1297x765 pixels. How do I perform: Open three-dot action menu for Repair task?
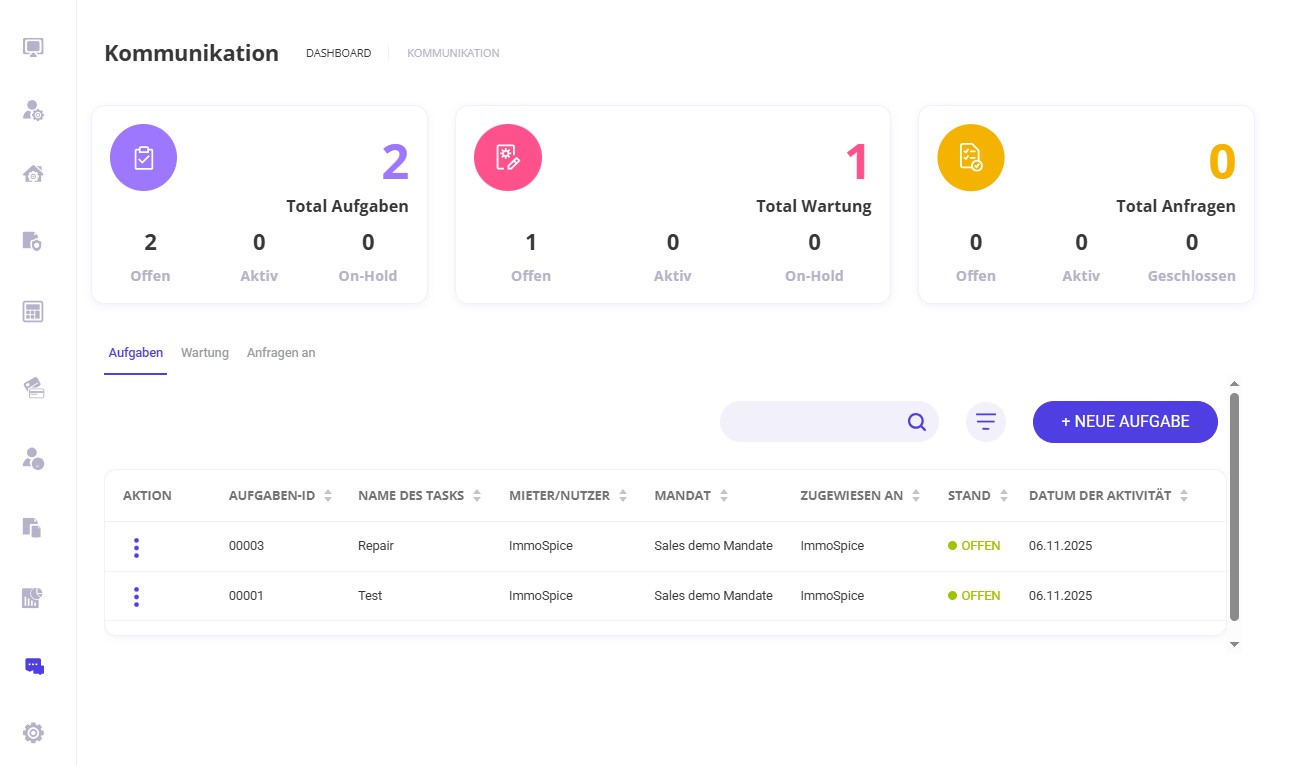136,547
